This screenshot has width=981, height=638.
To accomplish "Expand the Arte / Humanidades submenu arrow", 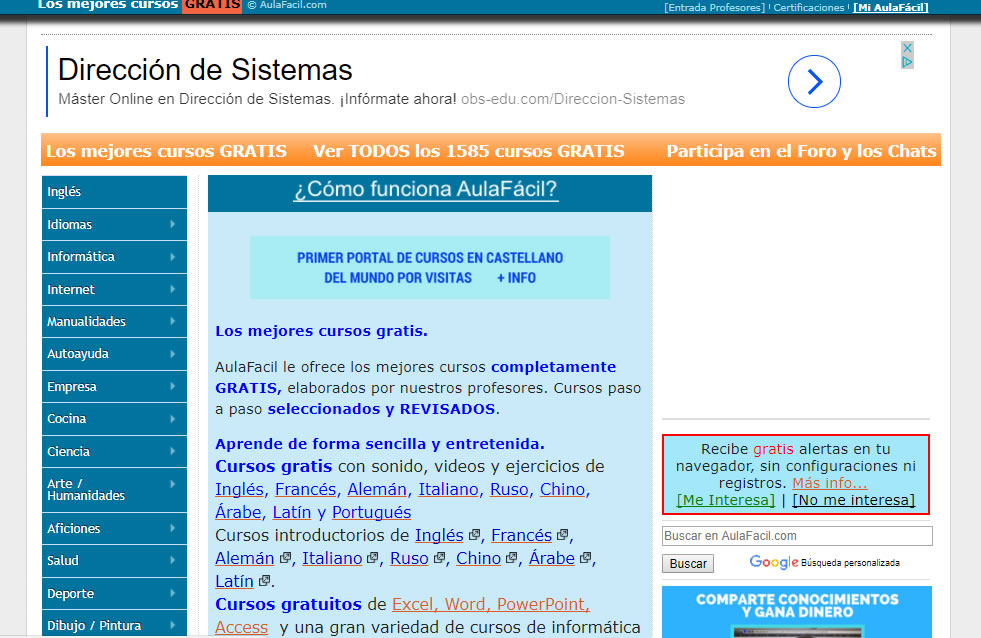I will click(173, 484).
